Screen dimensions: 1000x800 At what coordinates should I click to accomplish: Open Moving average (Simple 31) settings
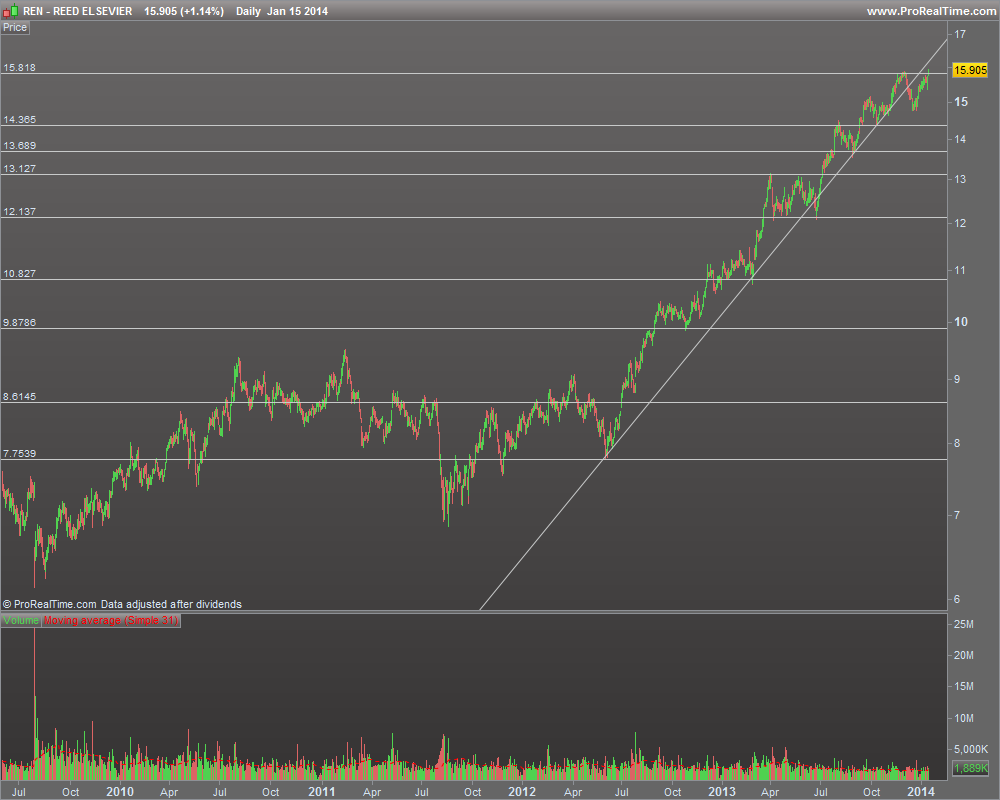pos(111,620)
